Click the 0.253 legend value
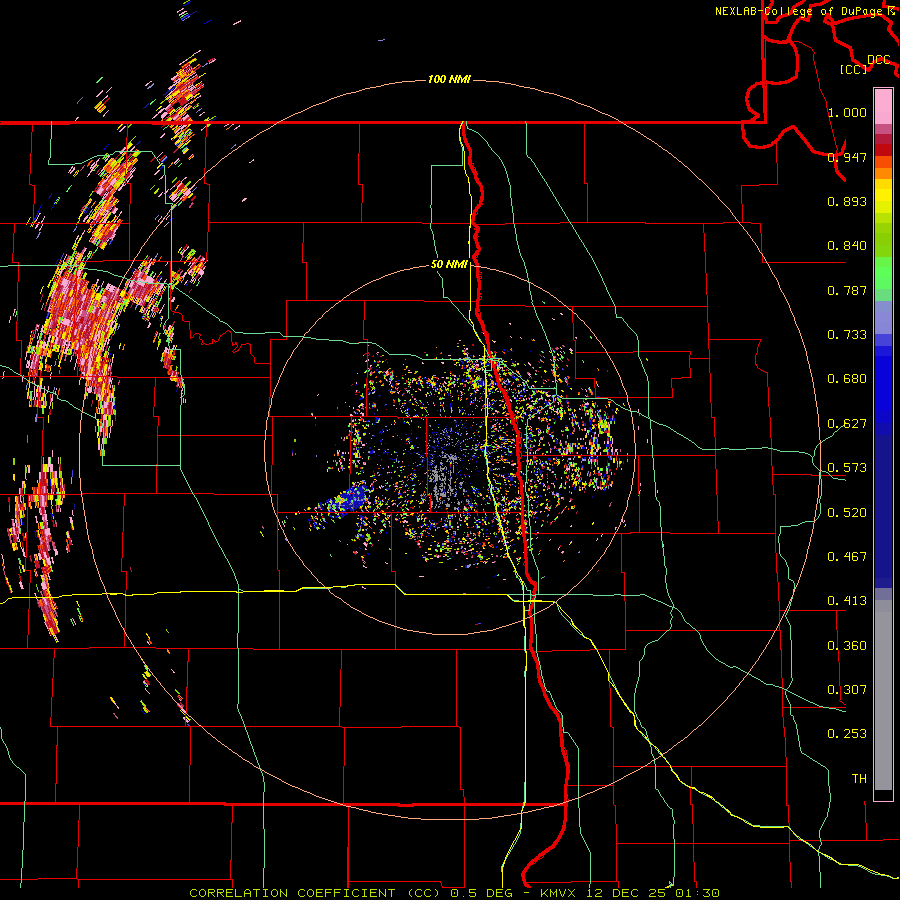The width and height of the screenshot is (900, 900). pos(847,734)
